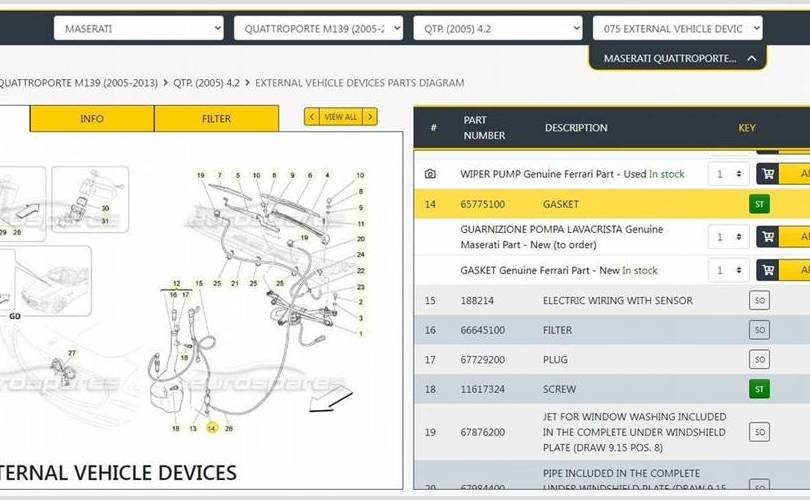Open the MASERATI make dropdown
810x500 pixels.
(x=138, y=29)
